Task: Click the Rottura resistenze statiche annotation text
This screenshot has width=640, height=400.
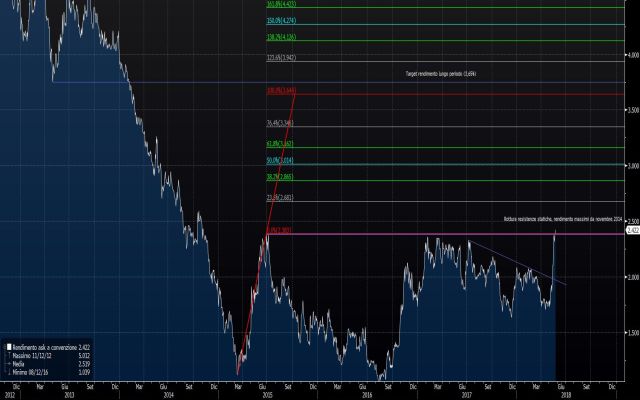Action: tap(561, 217)
